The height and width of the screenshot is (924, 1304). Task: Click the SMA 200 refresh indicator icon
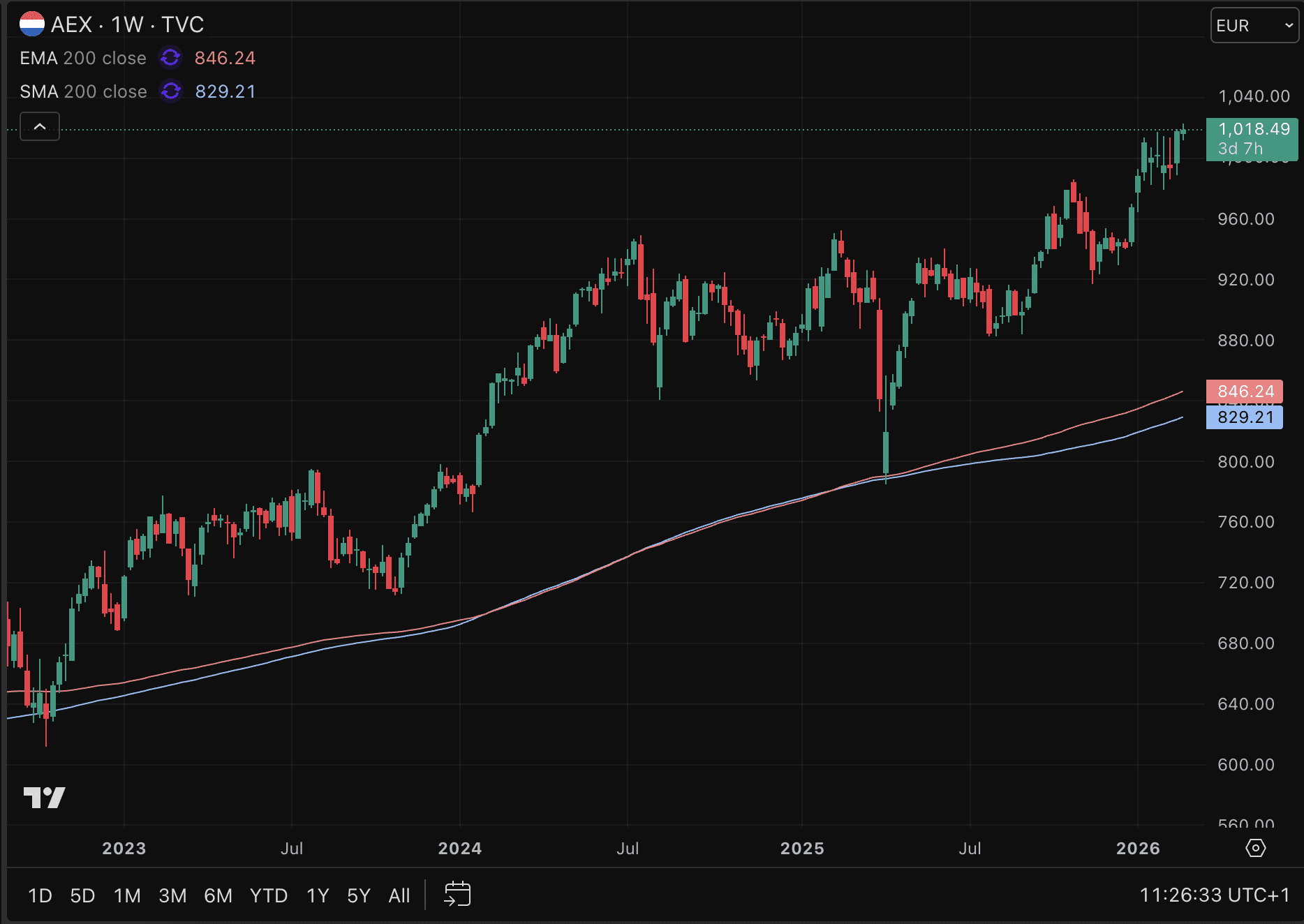[170, 91]
